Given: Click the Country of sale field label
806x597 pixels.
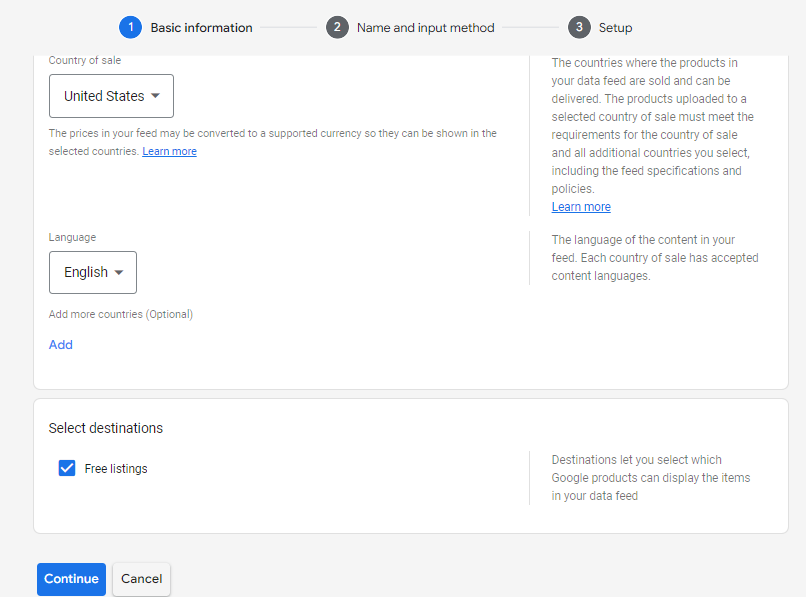Looking at the screenshot, I should coord(85,61).
